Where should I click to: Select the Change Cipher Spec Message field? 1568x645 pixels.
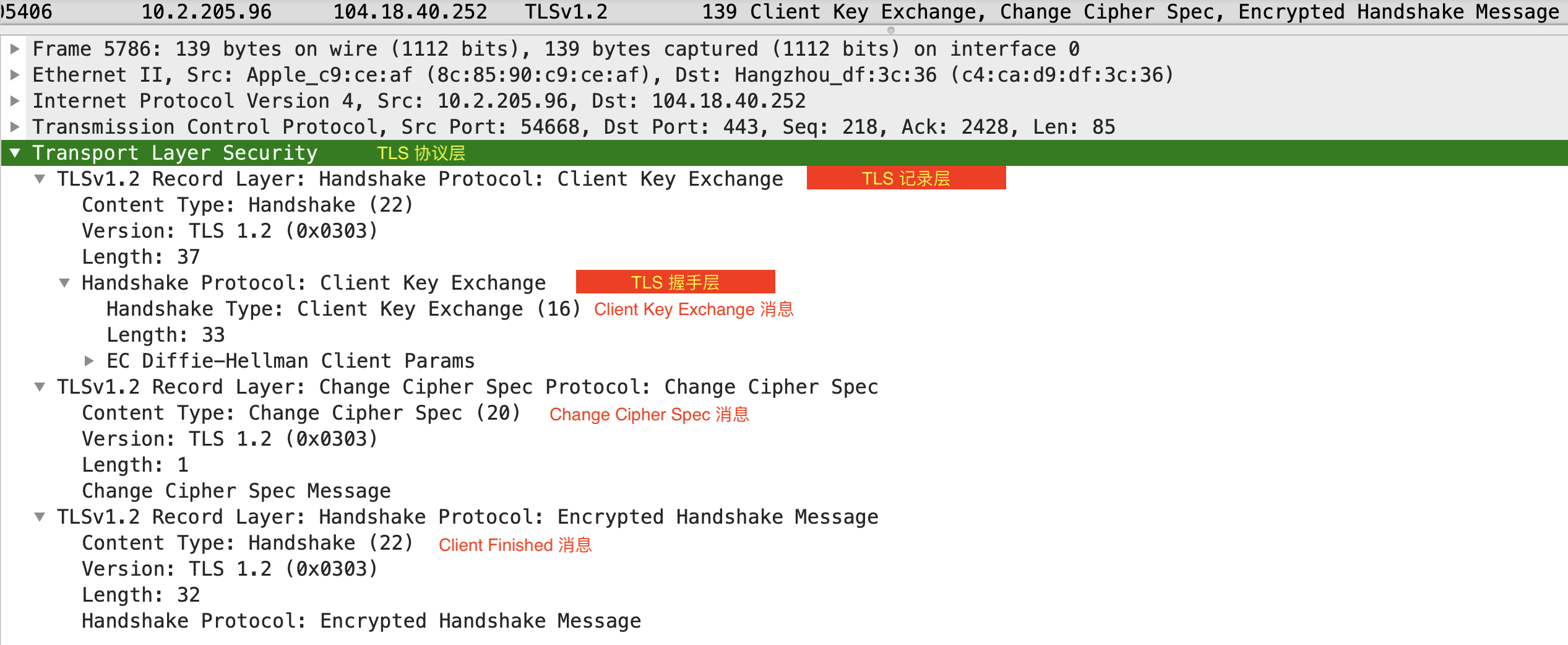pos(236,490)
